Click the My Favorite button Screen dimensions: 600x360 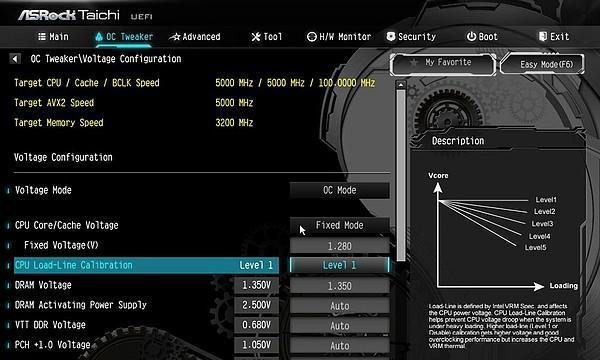443,64
